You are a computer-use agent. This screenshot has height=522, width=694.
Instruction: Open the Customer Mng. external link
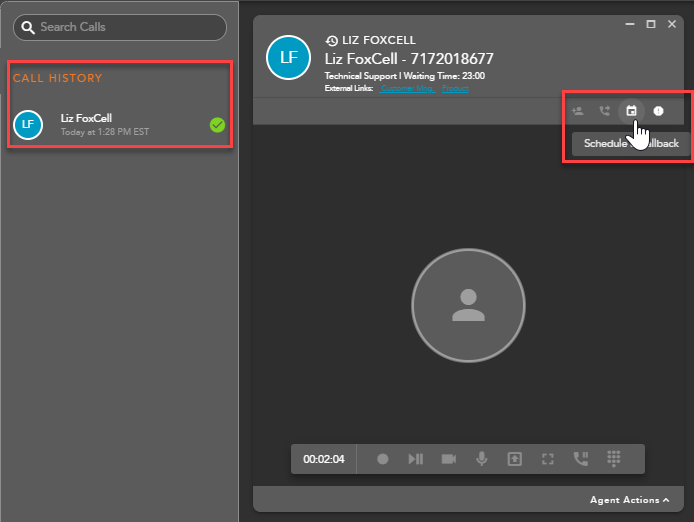[x=406, y=89]
